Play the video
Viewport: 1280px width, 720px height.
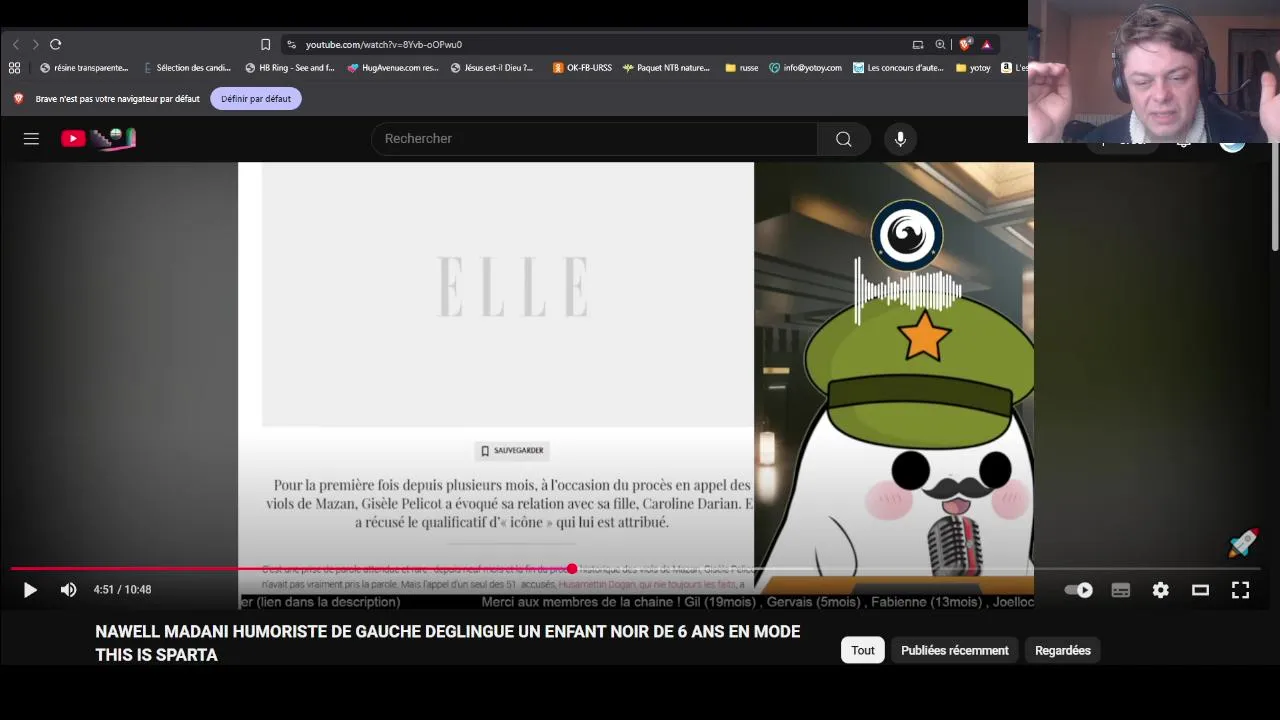pyautogui.click(x=30, y=590)
